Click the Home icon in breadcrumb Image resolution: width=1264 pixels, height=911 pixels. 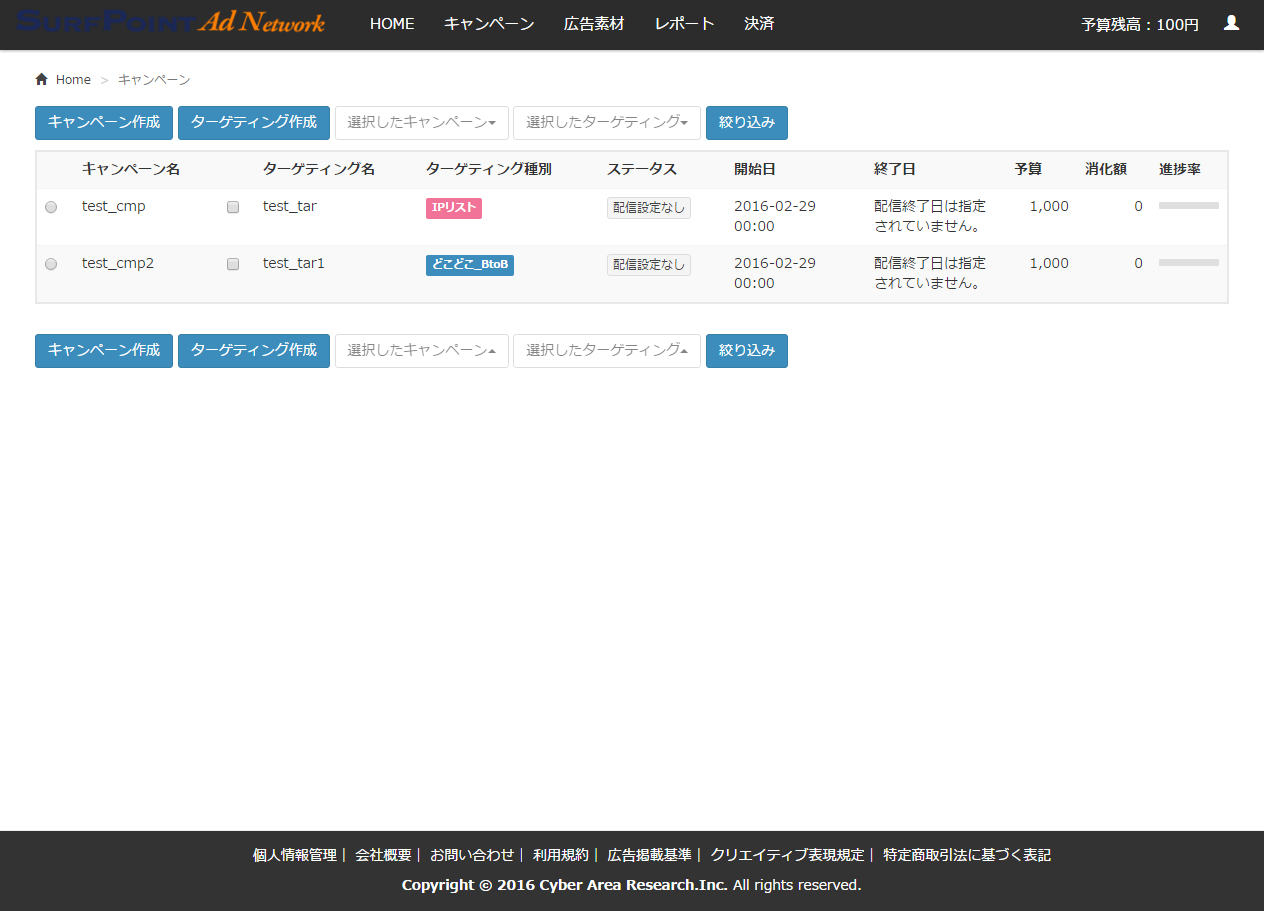pos(41,79)
